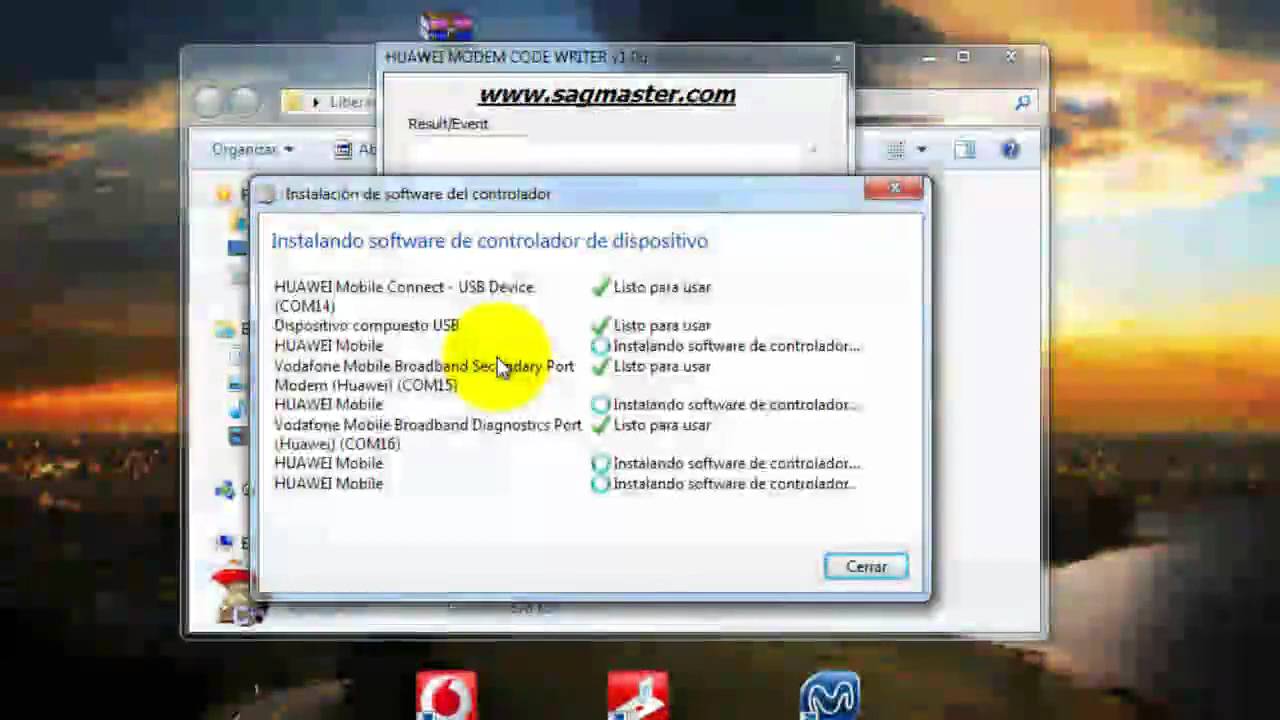Click the Cerrar button in driver dialog
1280x720 pixels.
tap(866, 566)
